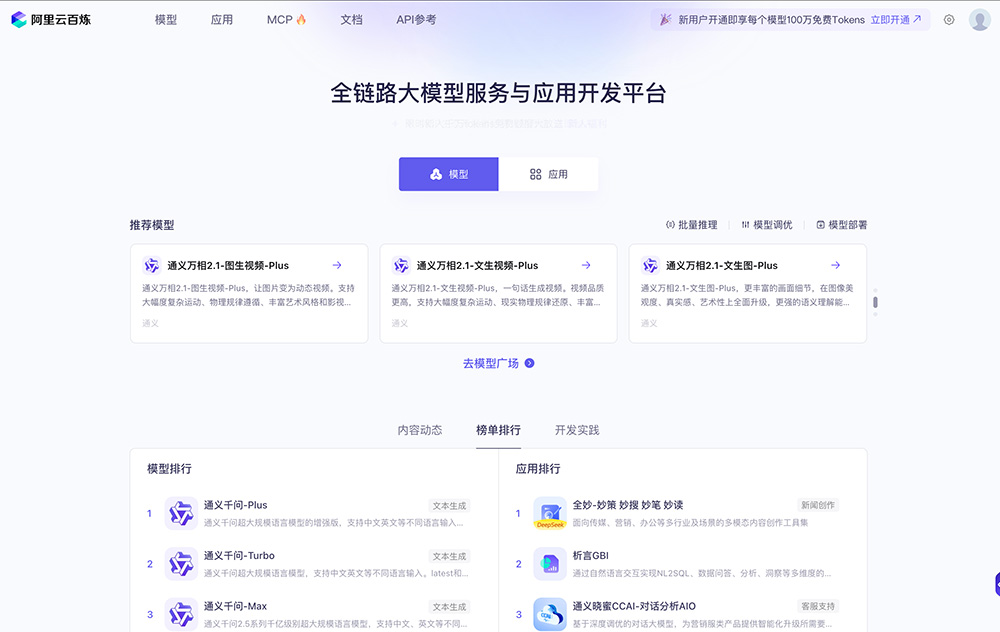This screenshot has height=632, width=1000.
Task: Open 通义万相2.1-文生视频-Plus card title
Action: [477, 265]
